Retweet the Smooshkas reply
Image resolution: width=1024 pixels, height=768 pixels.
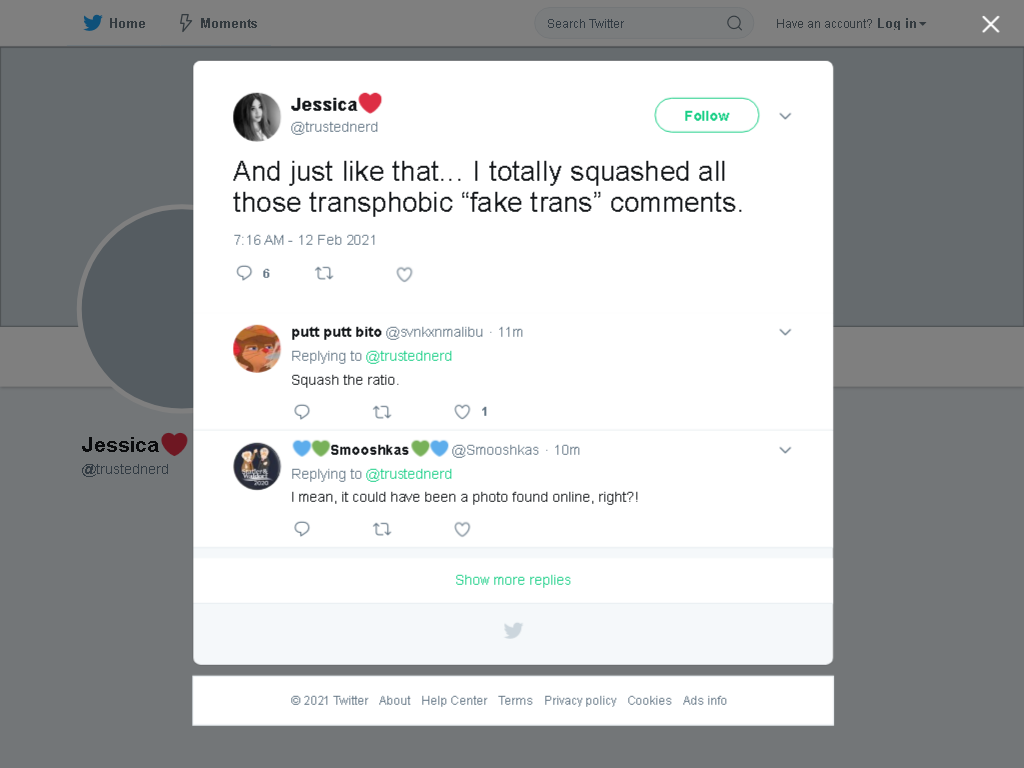[382, 529]
